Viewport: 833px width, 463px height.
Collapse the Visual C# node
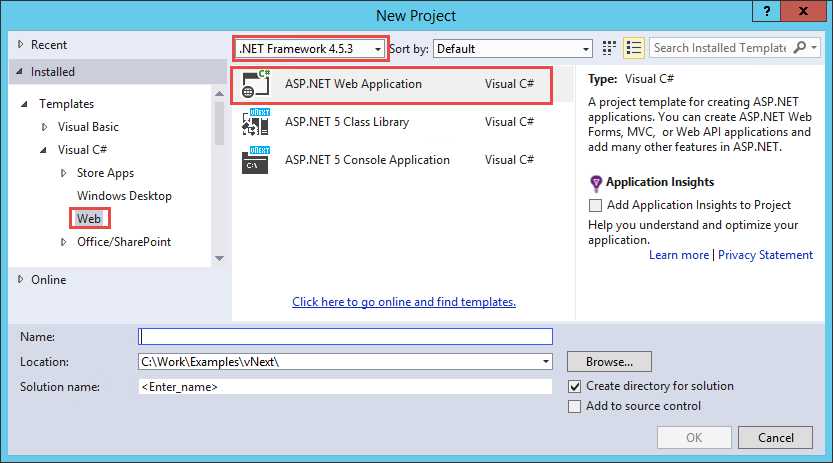44,150
